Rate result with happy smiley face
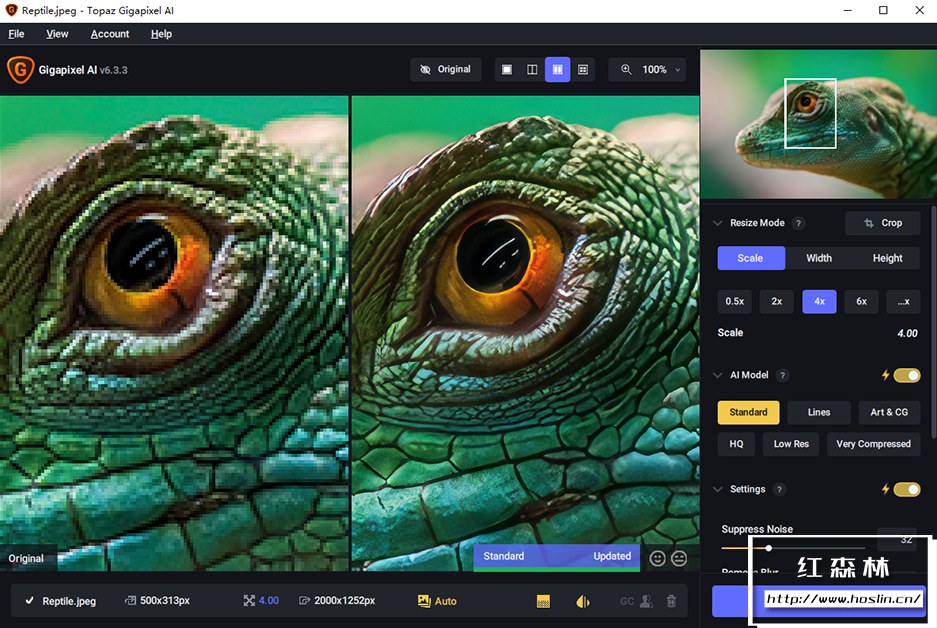 click(657, 558)
